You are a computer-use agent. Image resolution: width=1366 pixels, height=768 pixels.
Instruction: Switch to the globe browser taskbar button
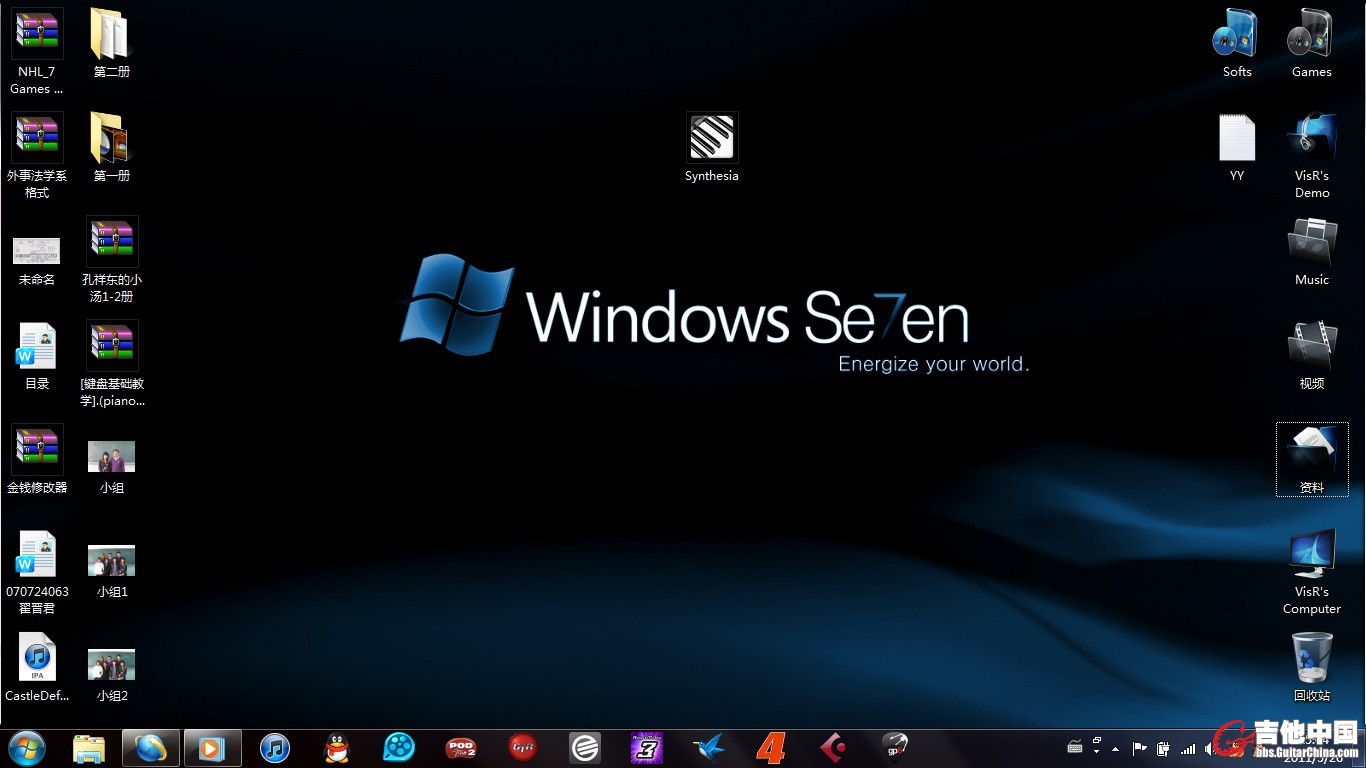point(151,748)
